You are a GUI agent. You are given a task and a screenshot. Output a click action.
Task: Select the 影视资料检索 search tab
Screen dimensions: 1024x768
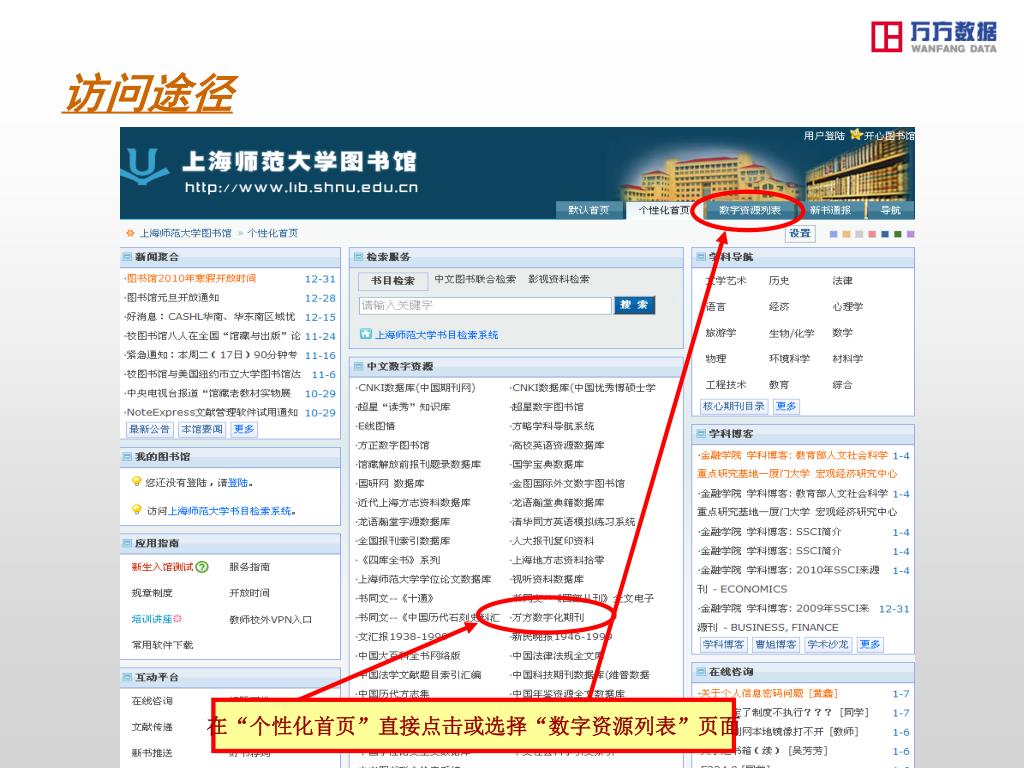click(x=559, y=279)
